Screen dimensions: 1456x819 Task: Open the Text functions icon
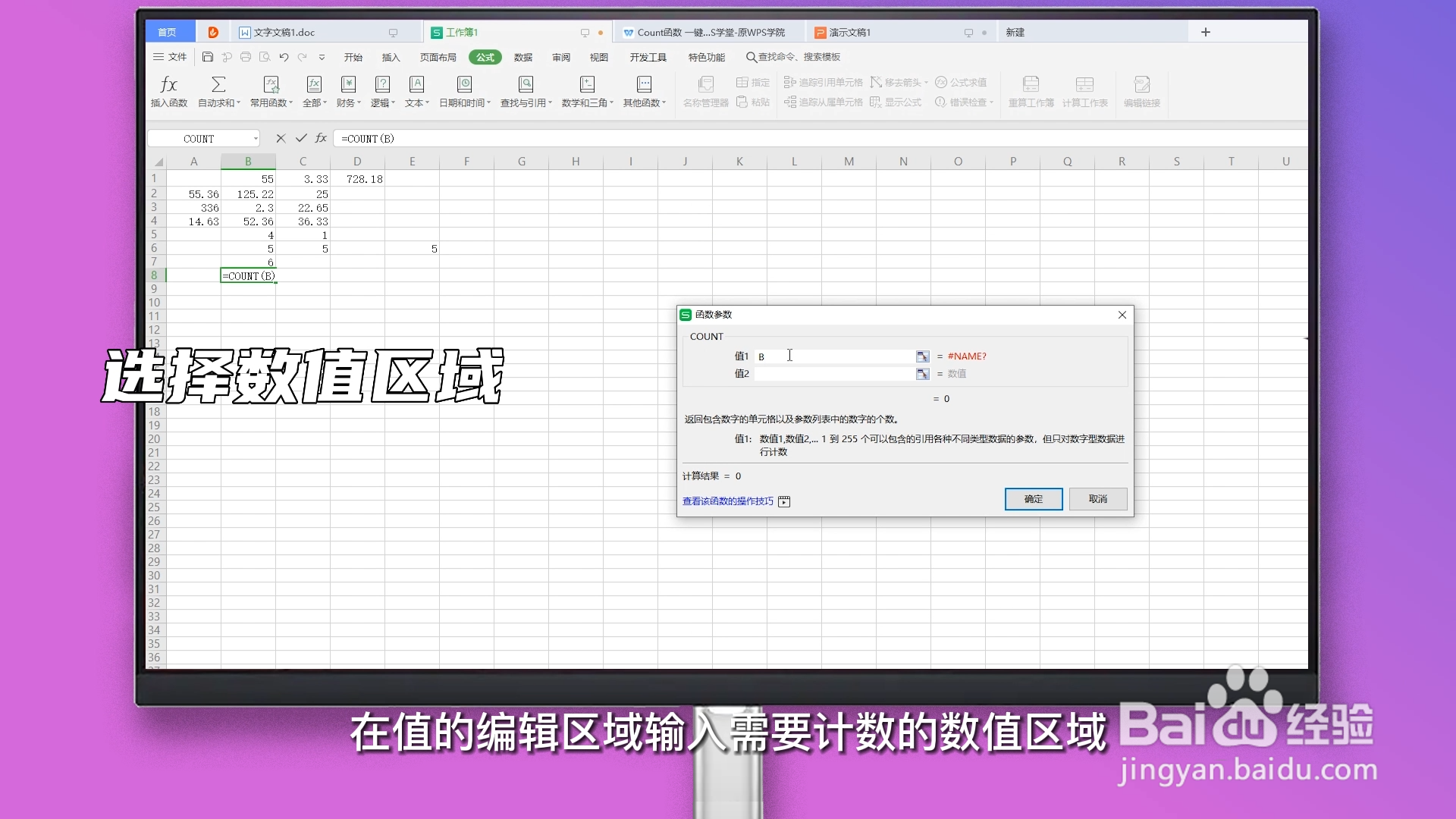tap(416, 85)
